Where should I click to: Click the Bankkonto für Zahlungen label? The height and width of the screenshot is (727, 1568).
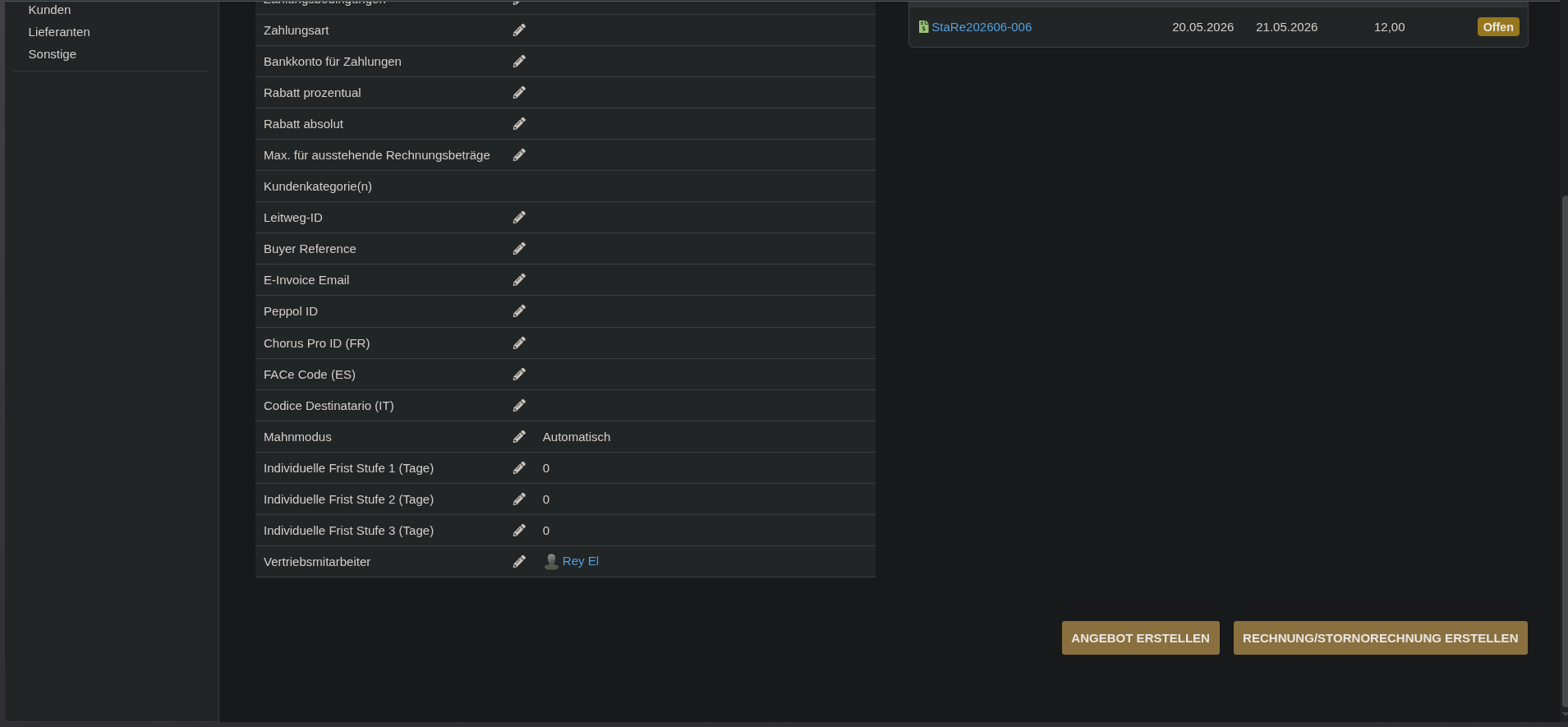click(x=333, y=62)
